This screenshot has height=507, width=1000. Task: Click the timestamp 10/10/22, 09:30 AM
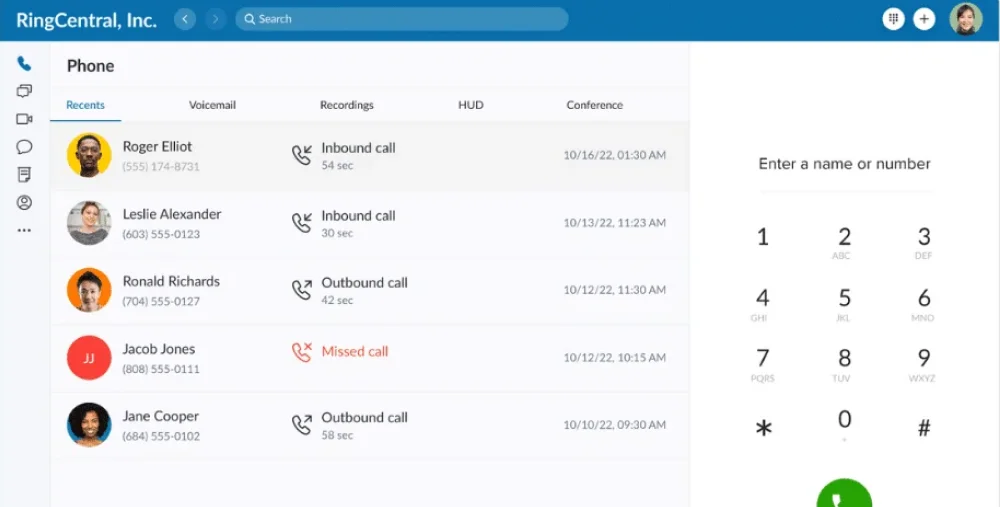(614, 425)
